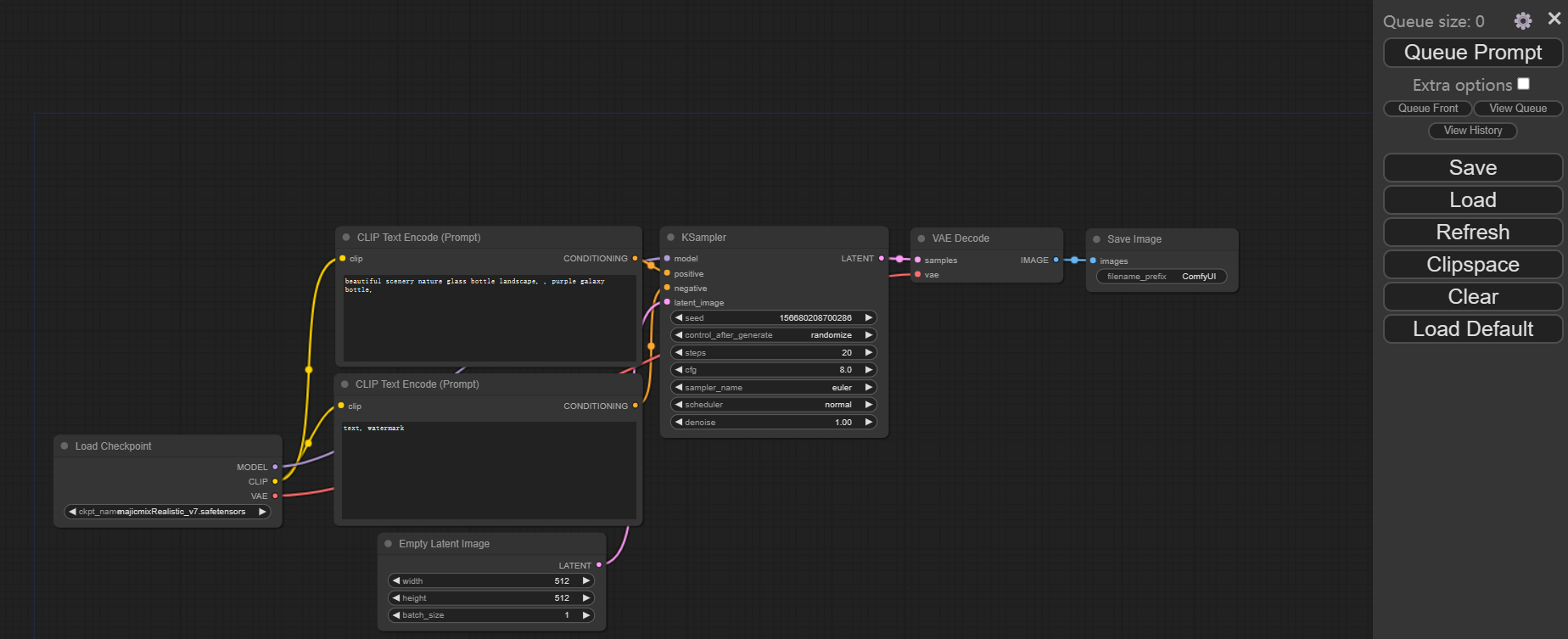Viewport: 1568px width, 639px height.
Task: Open the settings gear icon
Action: pyautogui.click(x=1523, y=20)
